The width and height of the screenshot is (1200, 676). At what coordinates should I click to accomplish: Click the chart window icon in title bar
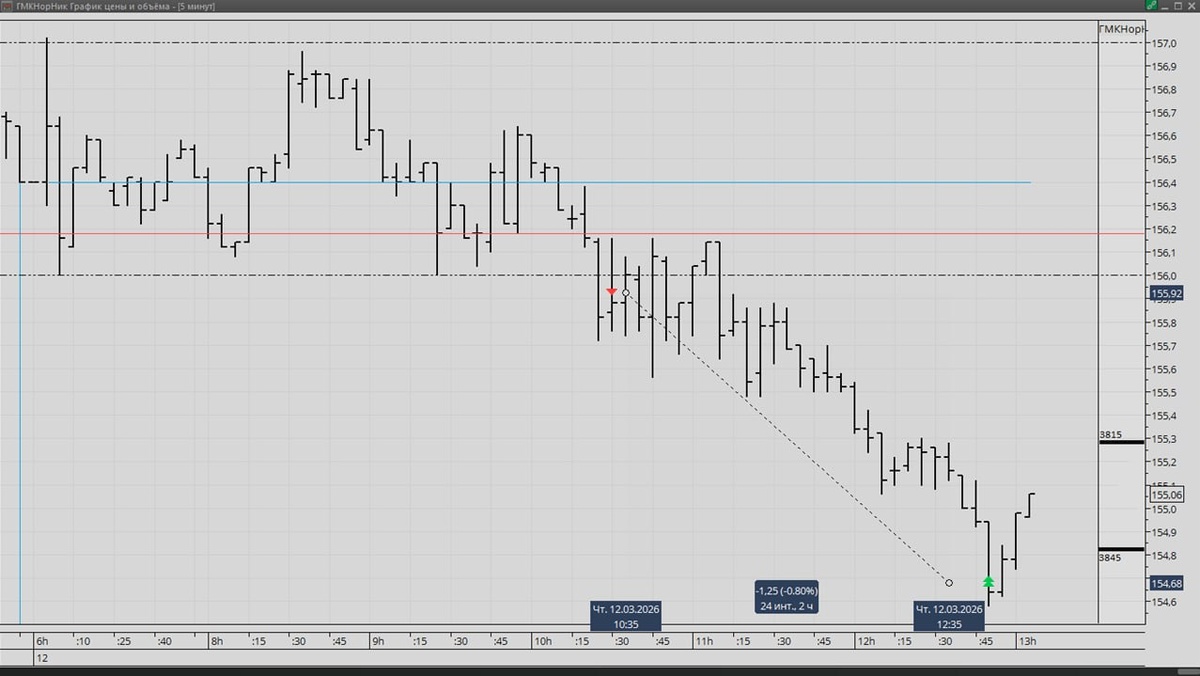point(6,5)
